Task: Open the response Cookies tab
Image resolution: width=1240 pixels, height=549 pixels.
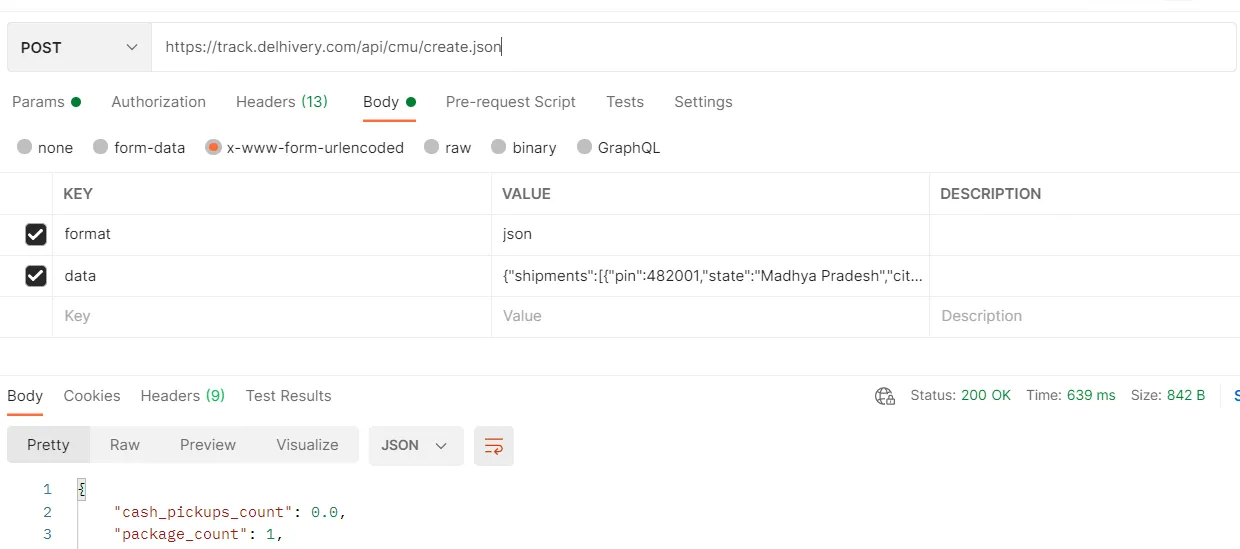Action: (x=92, y=396)
